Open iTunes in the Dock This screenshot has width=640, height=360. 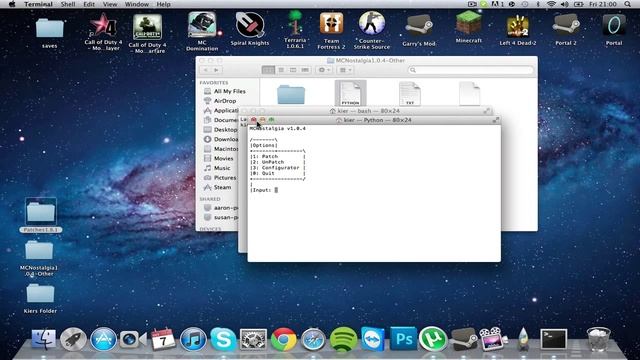click(x=193, y=339)
